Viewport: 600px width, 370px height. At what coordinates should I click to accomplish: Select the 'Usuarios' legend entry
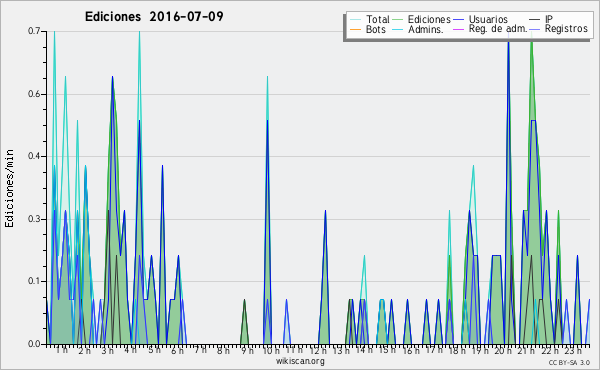click(x=480, y=19)
